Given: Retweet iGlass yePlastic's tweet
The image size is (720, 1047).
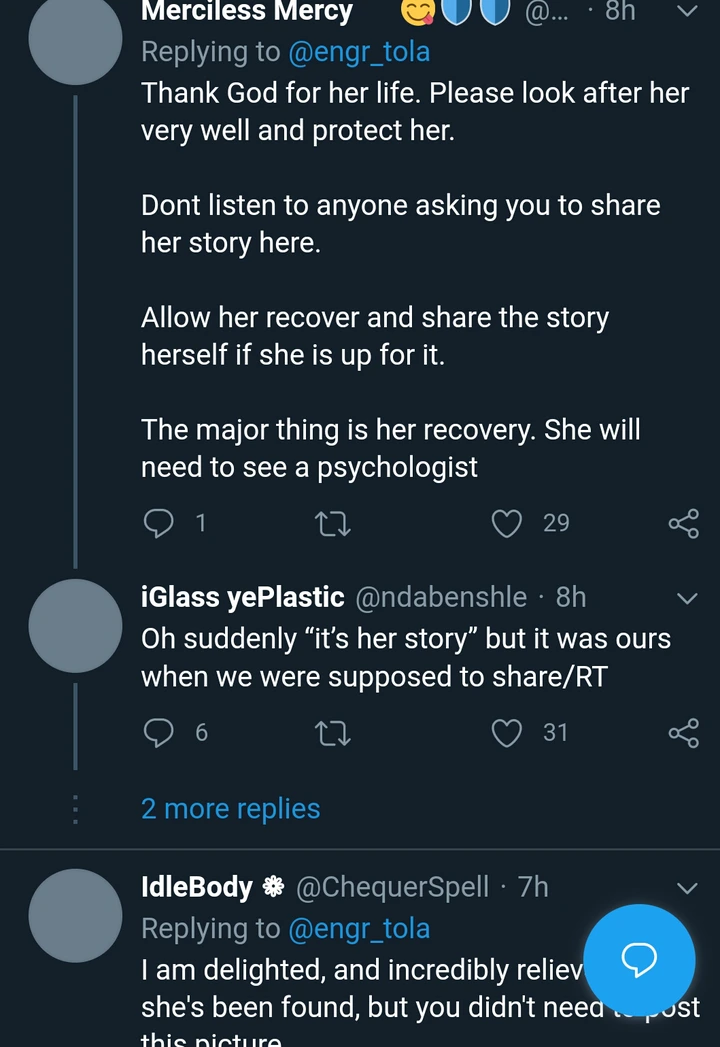Looking at the screenshot, I should (332, 733).
